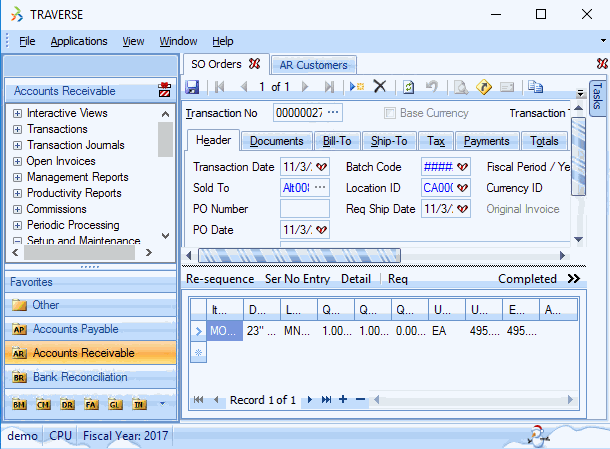Image resolution: width=610 pixels, height=449 pixels.
Task: Switch to the Bill-To tab
Action: point(337,141)
